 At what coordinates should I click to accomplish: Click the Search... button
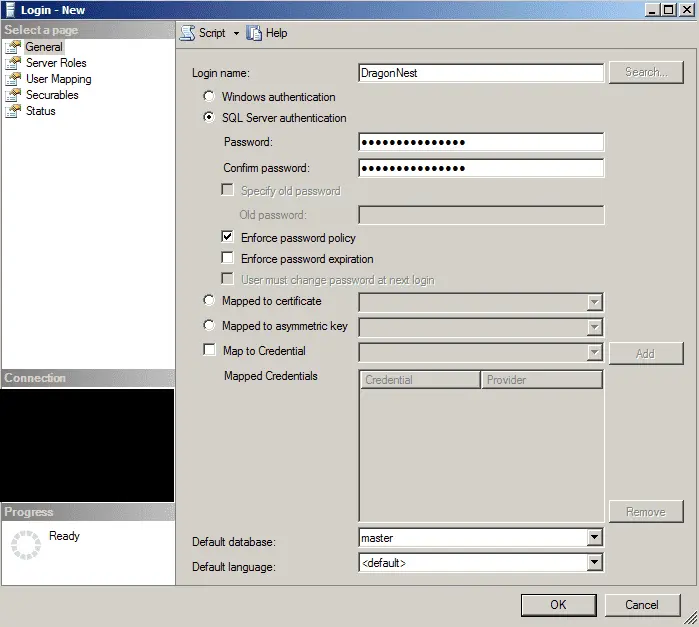[x=646, y=72]
